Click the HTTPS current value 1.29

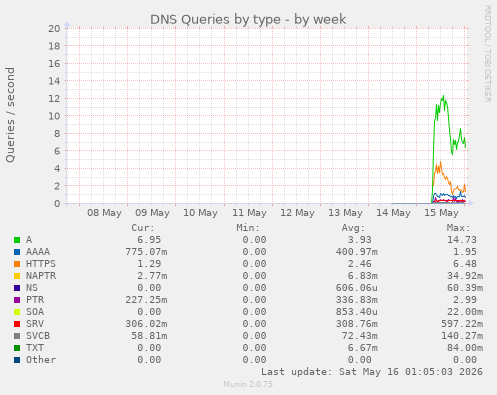click(149, 264)
